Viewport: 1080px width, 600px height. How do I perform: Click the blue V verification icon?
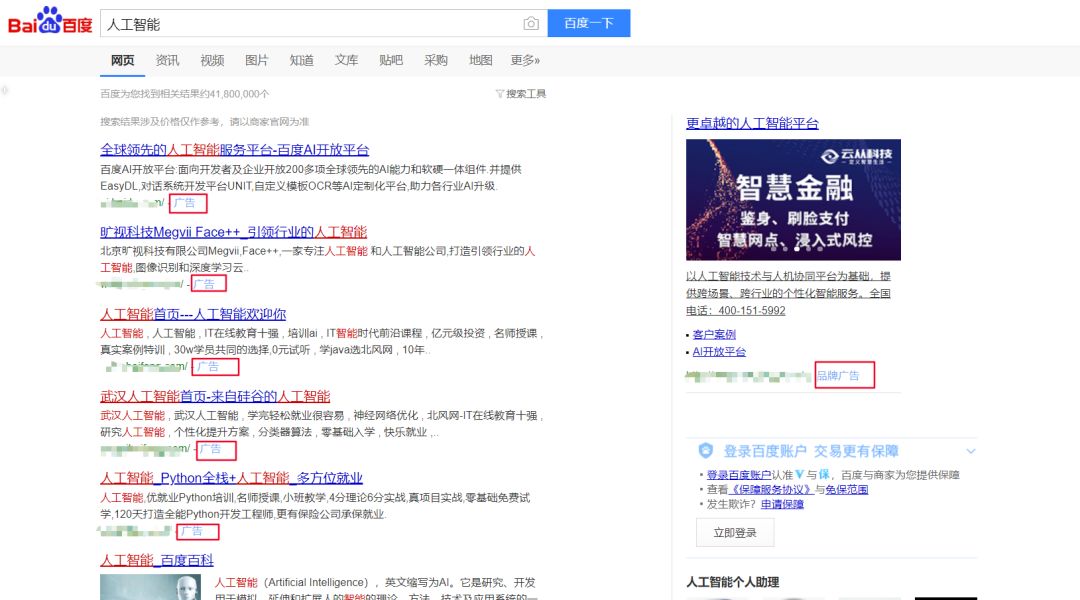click(x=800, y=472)
